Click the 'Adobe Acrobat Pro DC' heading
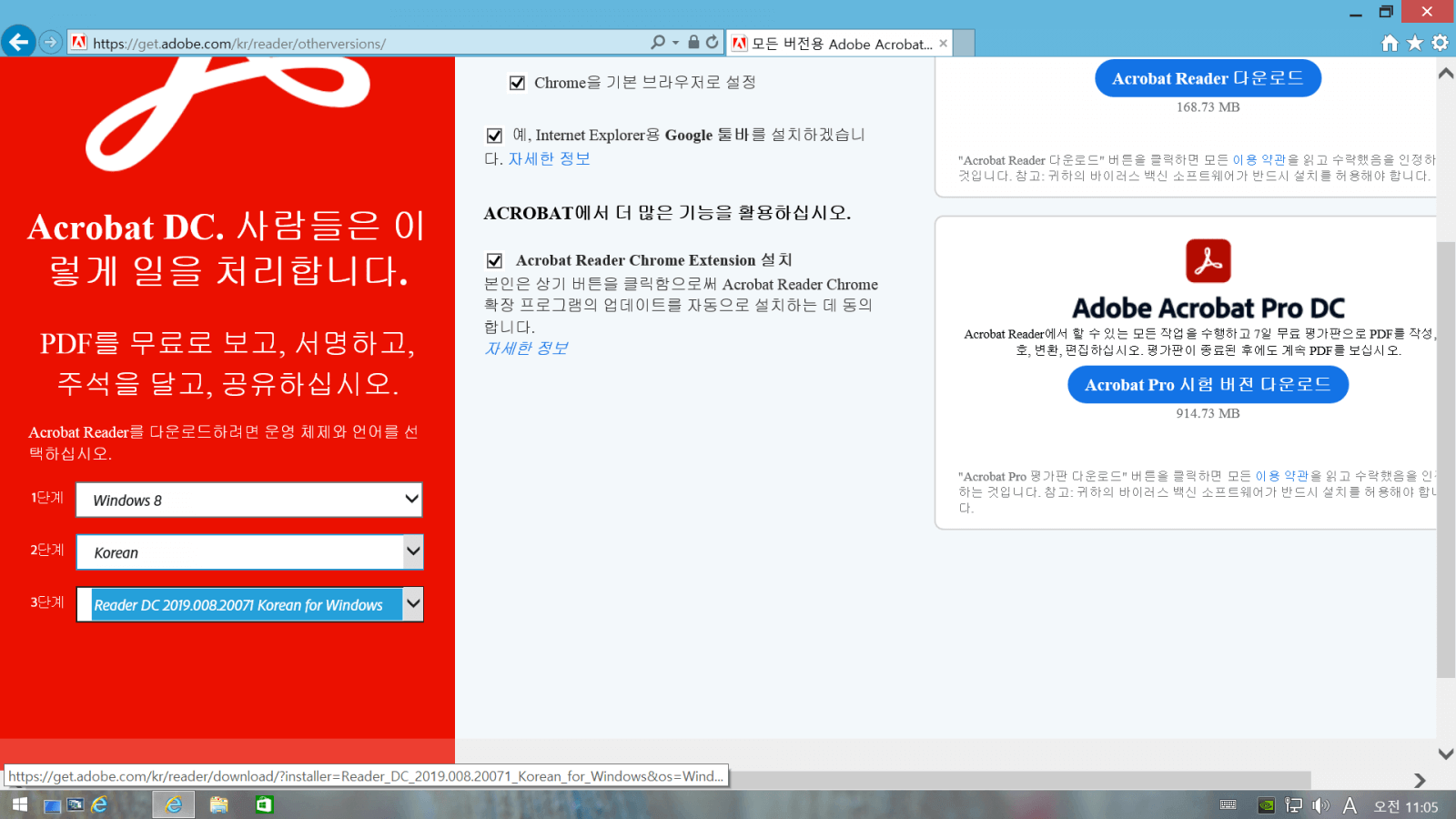Image resolution: width=1456 pixels, height=819 pixels. [x=1208, y=308]
